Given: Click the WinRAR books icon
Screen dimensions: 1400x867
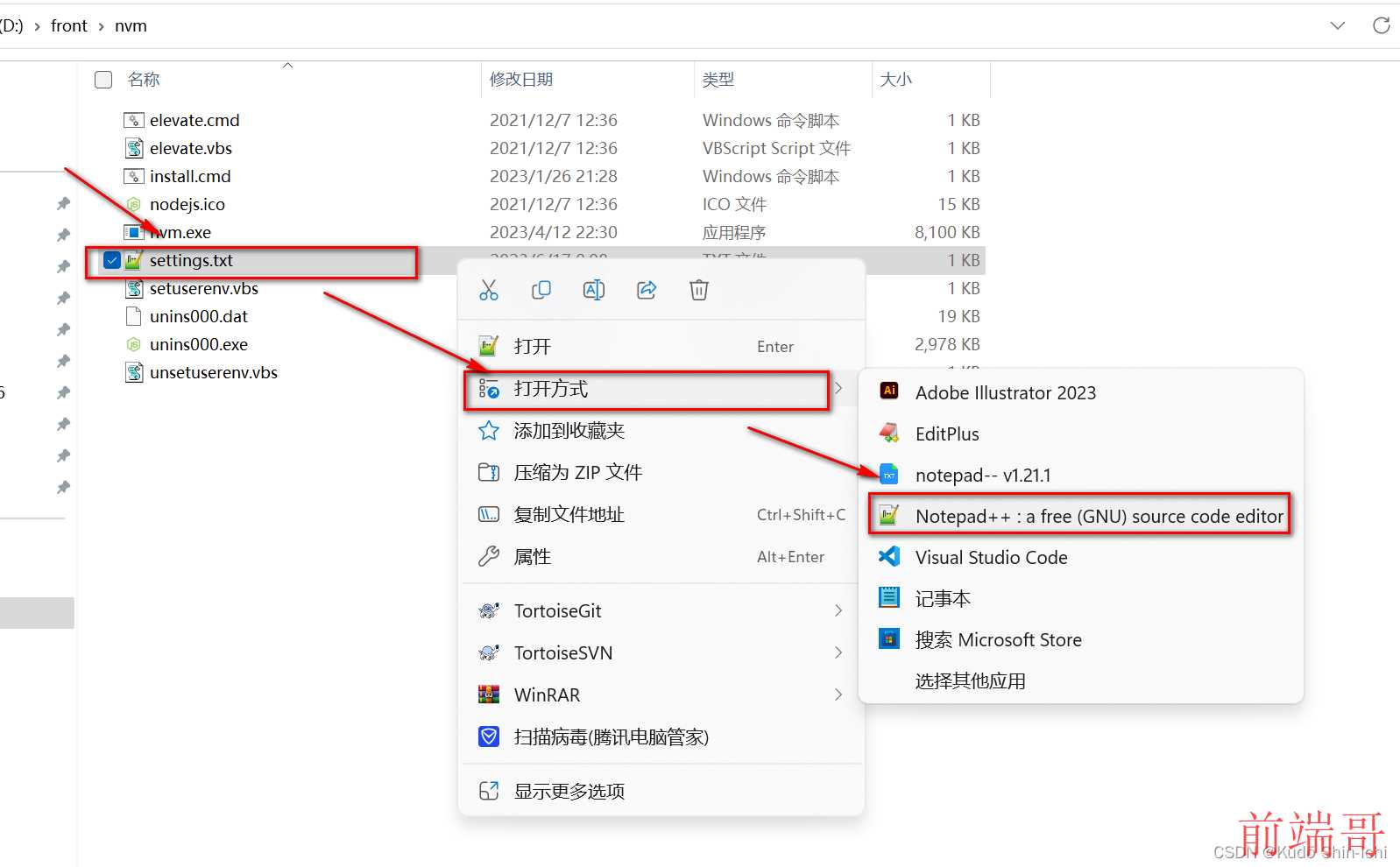Looking at the screenshot, I should click(x=489, y=694).
